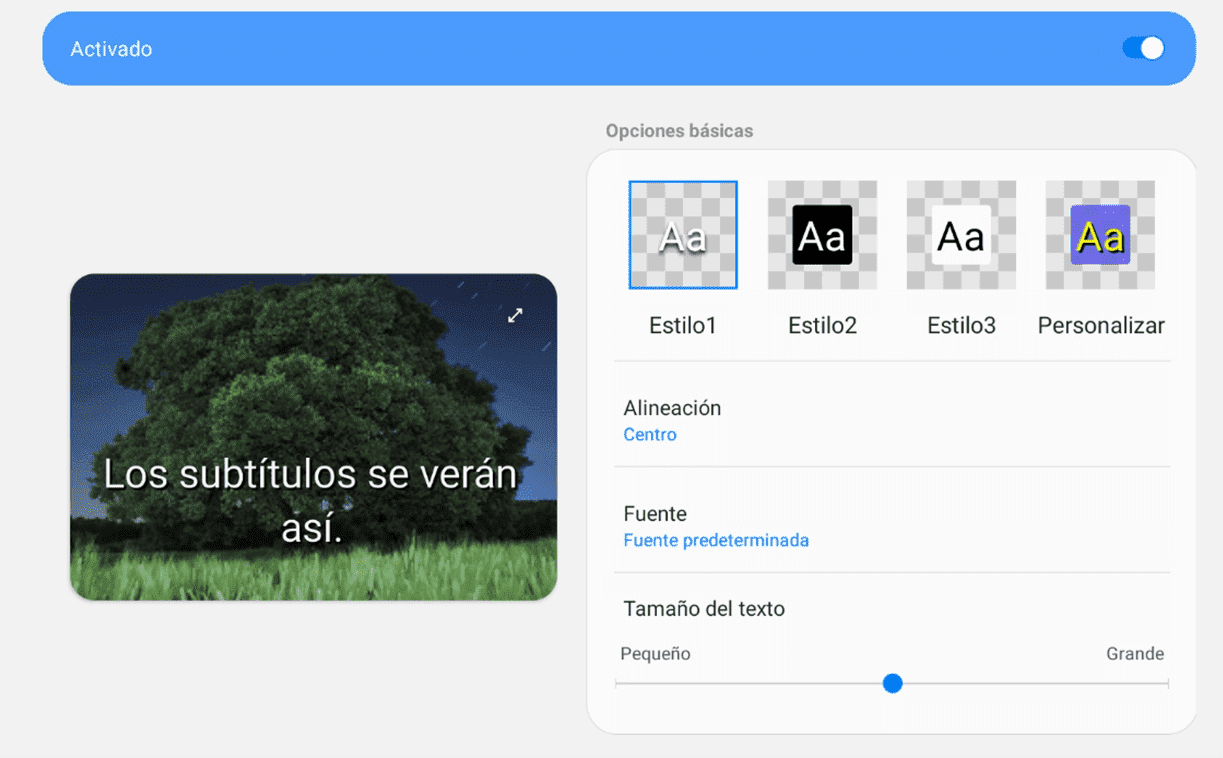
Task: Open the Alineación option row
Action: pos(672,408)
